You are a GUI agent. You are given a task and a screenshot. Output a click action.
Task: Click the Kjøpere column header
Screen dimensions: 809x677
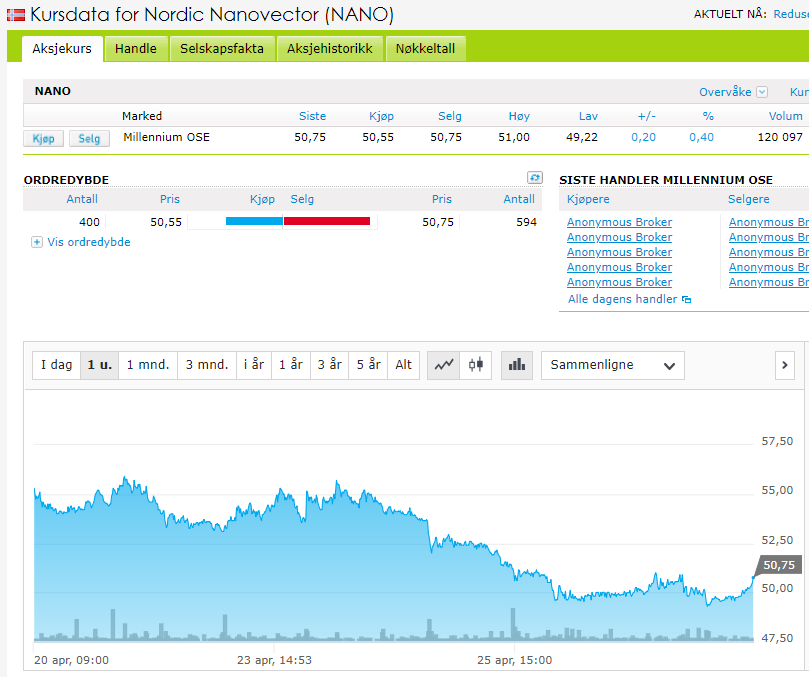[588, 199]
